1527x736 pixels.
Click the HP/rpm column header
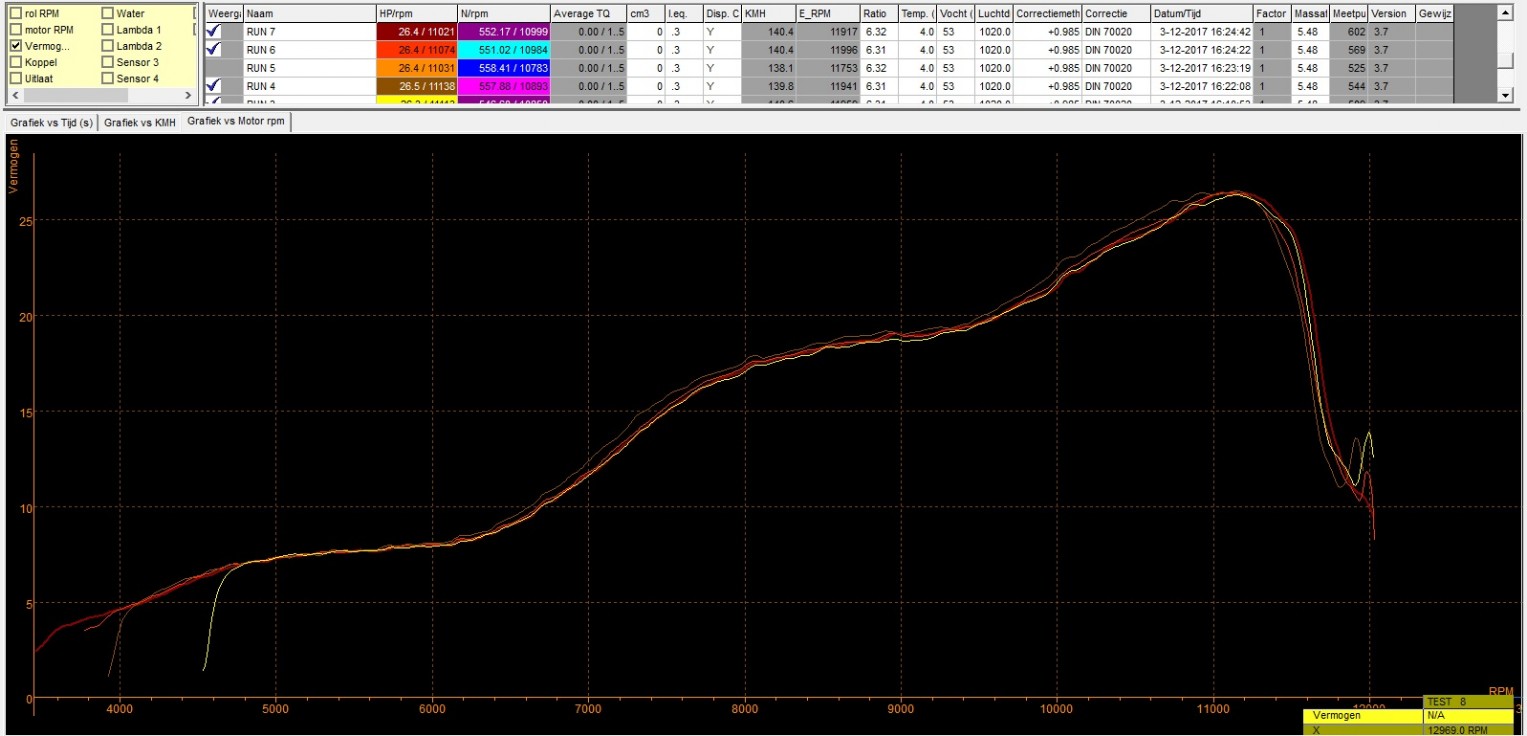416,14
